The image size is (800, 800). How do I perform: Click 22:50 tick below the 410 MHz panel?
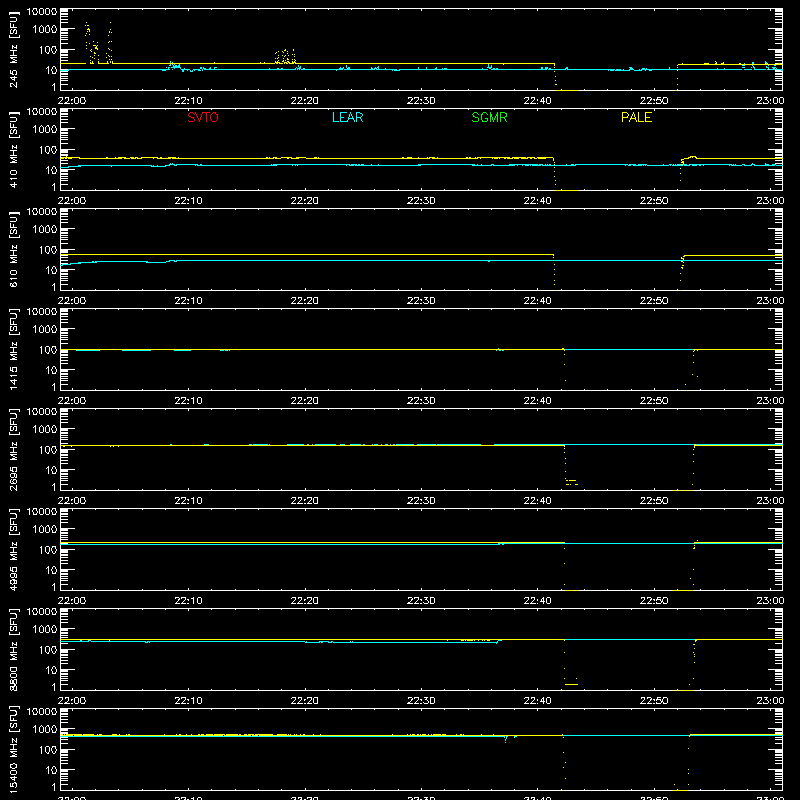coord(654,201)
